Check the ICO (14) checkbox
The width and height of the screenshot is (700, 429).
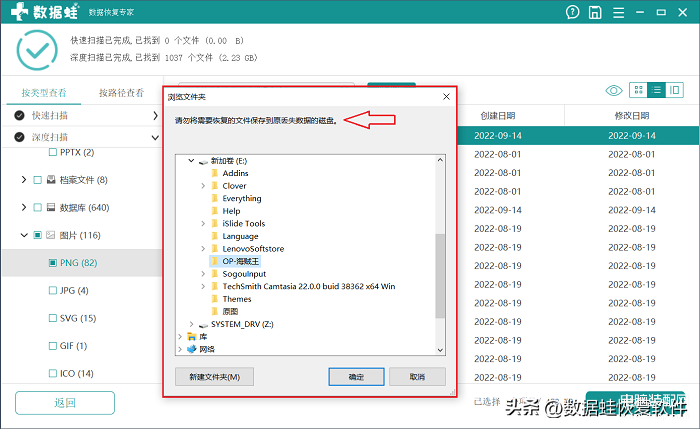coord(52,374)
